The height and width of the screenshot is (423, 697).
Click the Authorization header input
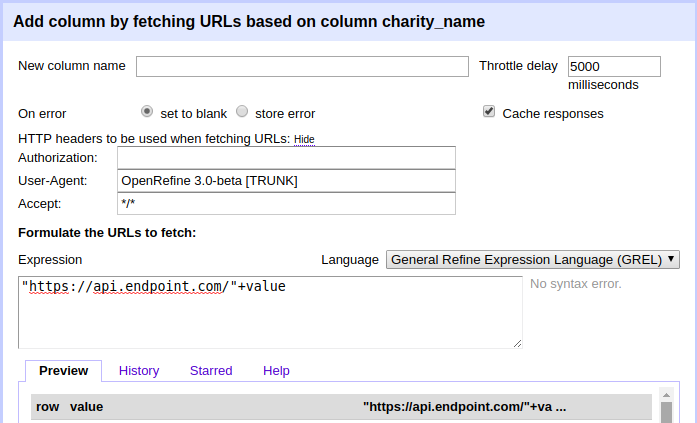286,158
